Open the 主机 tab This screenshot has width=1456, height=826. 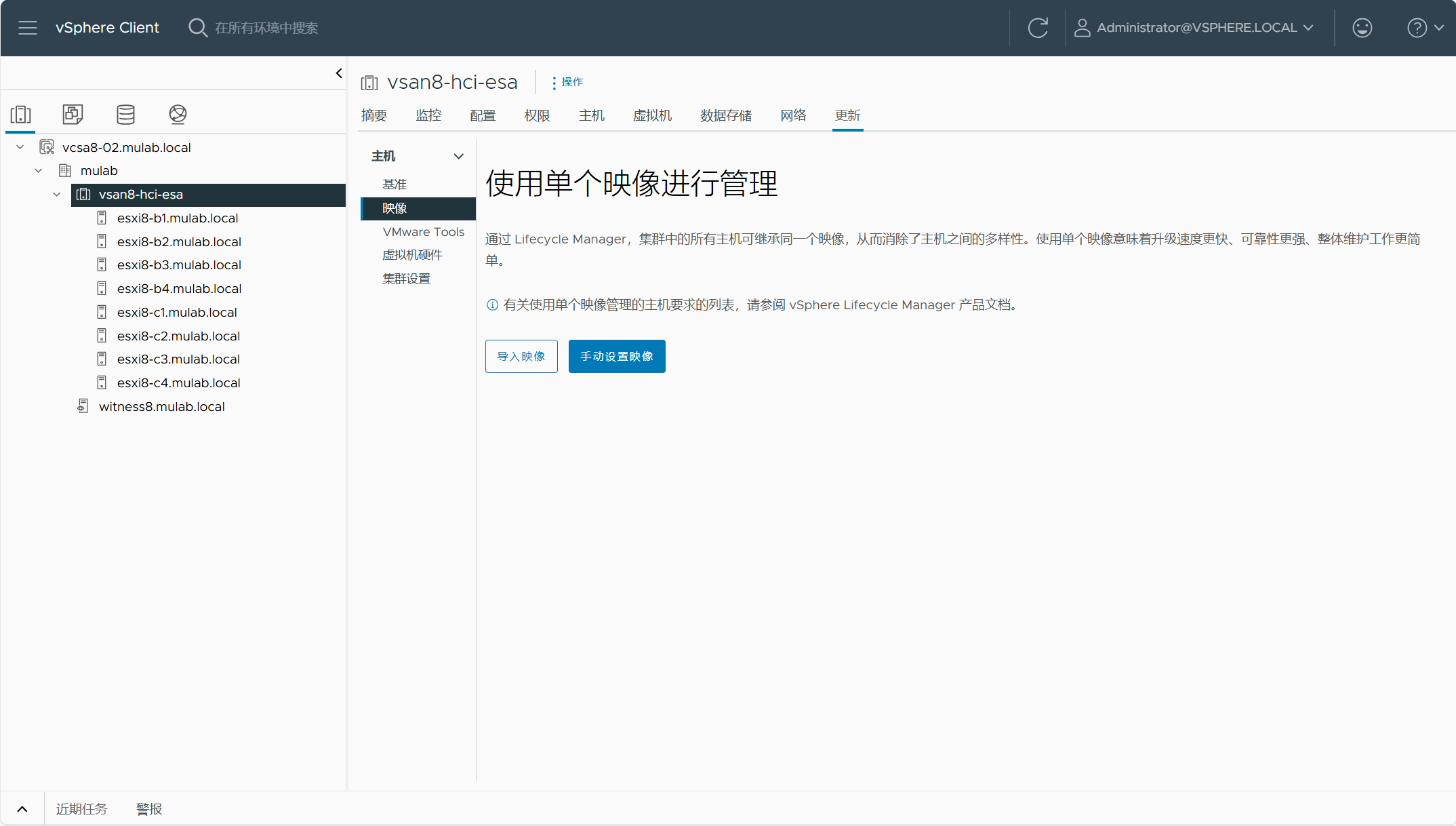tap(591, 115)
